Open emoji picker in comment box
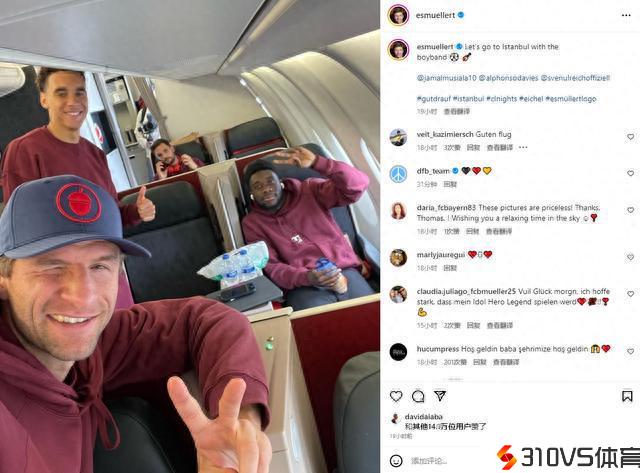The width and height of the screenshot is (640, 473). click(396, 461)
